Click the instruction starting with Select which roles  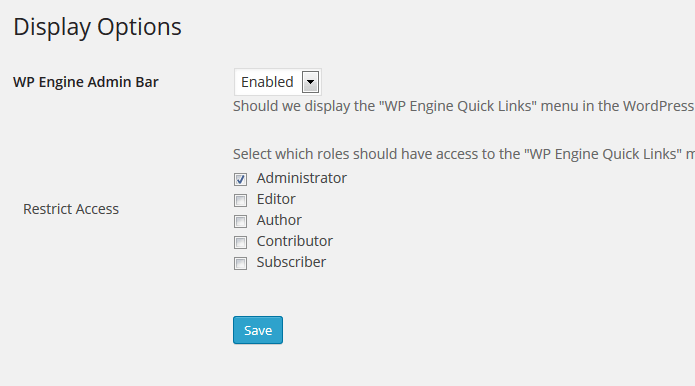[x=464, y=154]
